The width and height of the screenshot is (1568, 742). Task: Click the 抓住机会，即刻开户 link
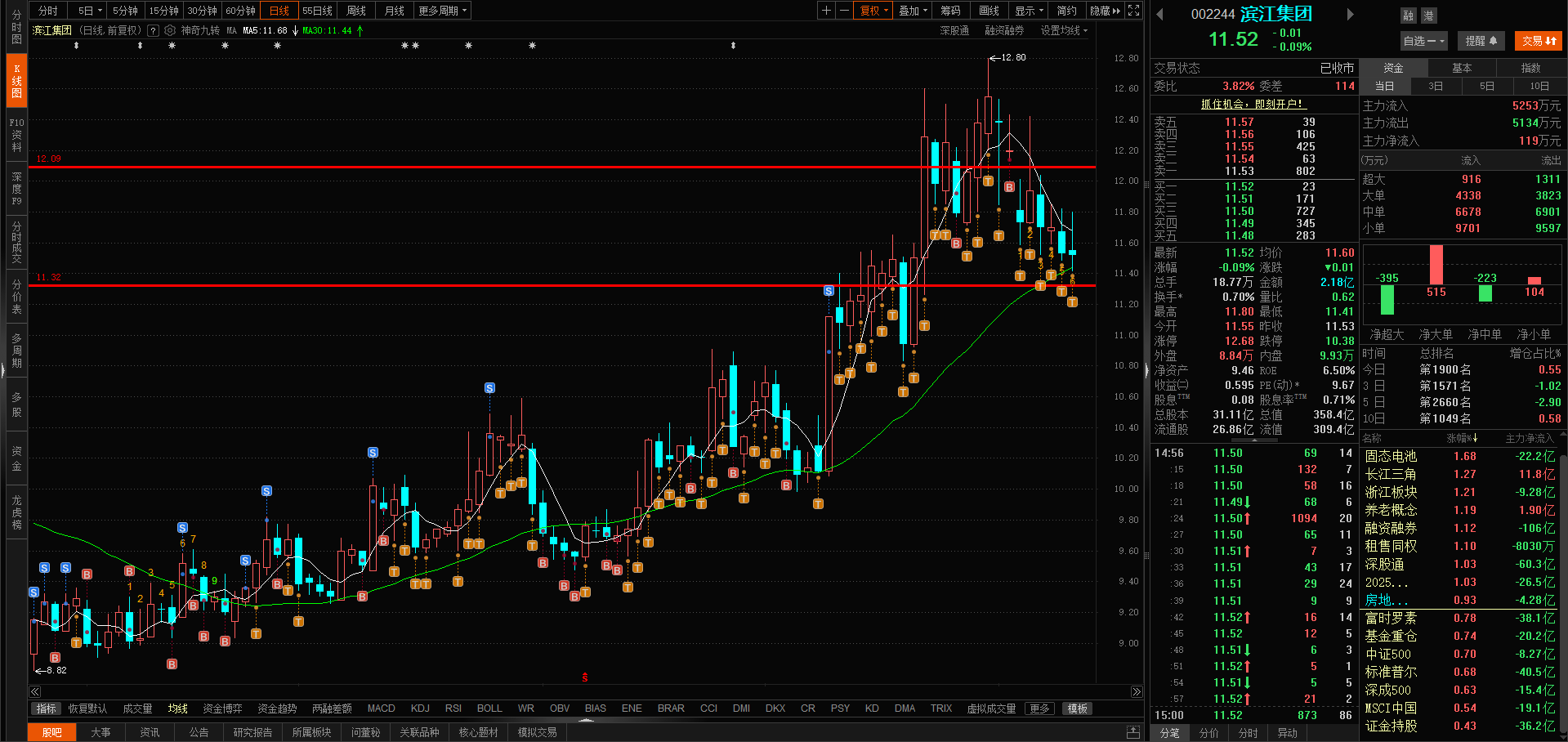coord(1253,104)
